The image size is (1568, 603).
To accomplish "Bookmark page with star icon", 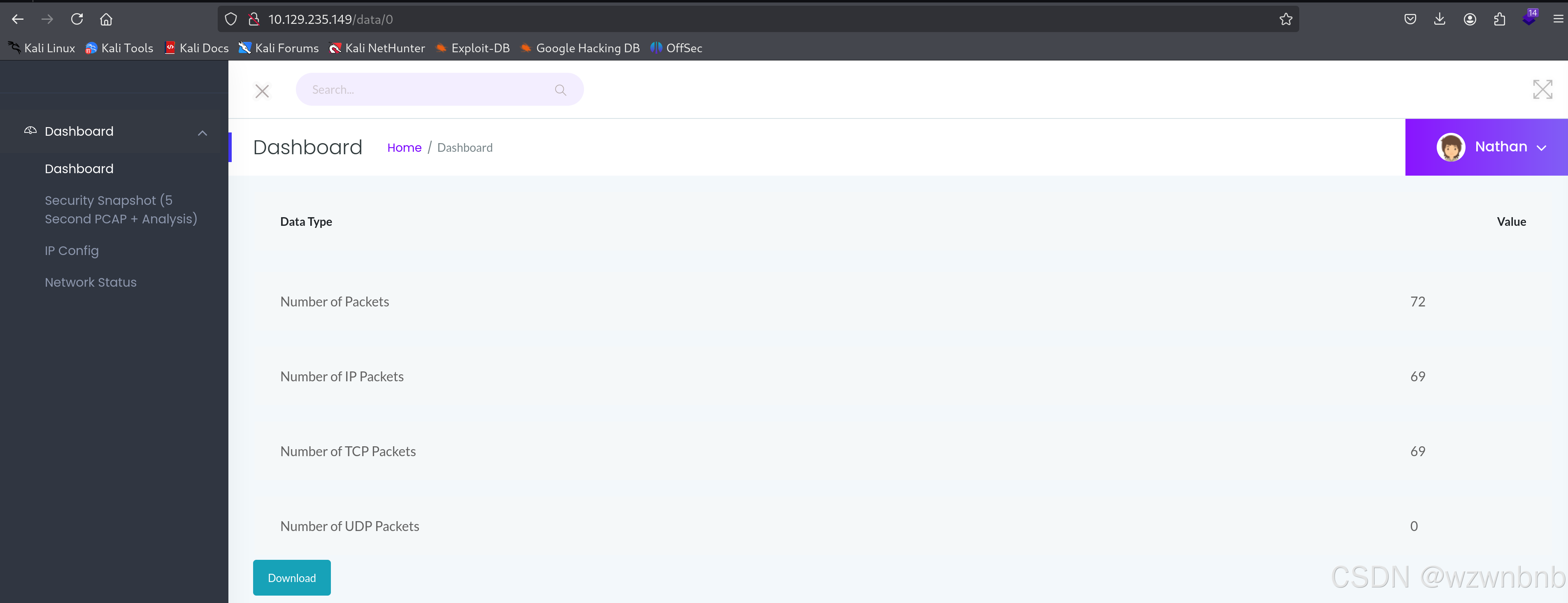I will point(1286,19).
